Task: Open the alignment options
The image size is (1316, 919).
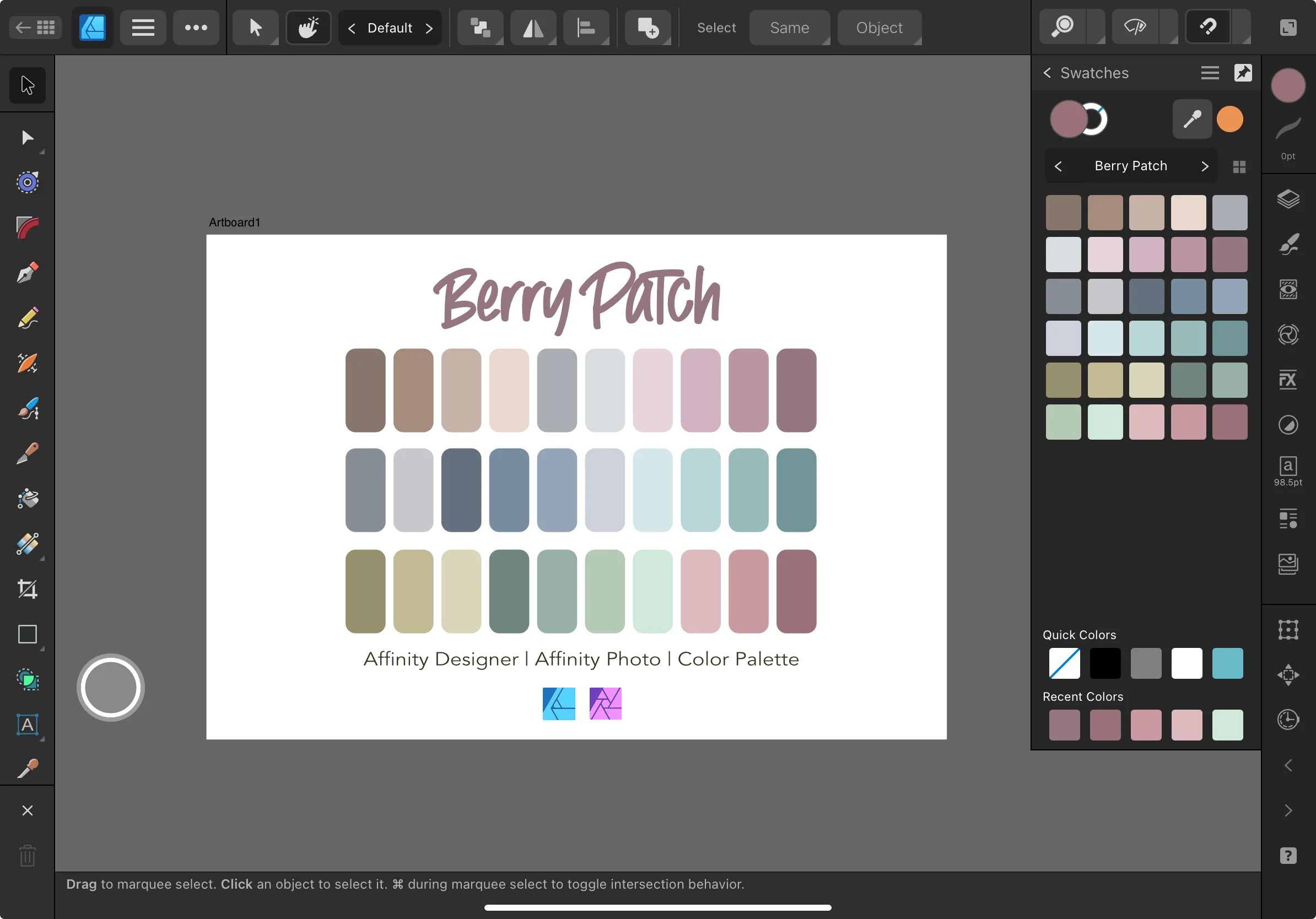Action: tap(586, 27)
